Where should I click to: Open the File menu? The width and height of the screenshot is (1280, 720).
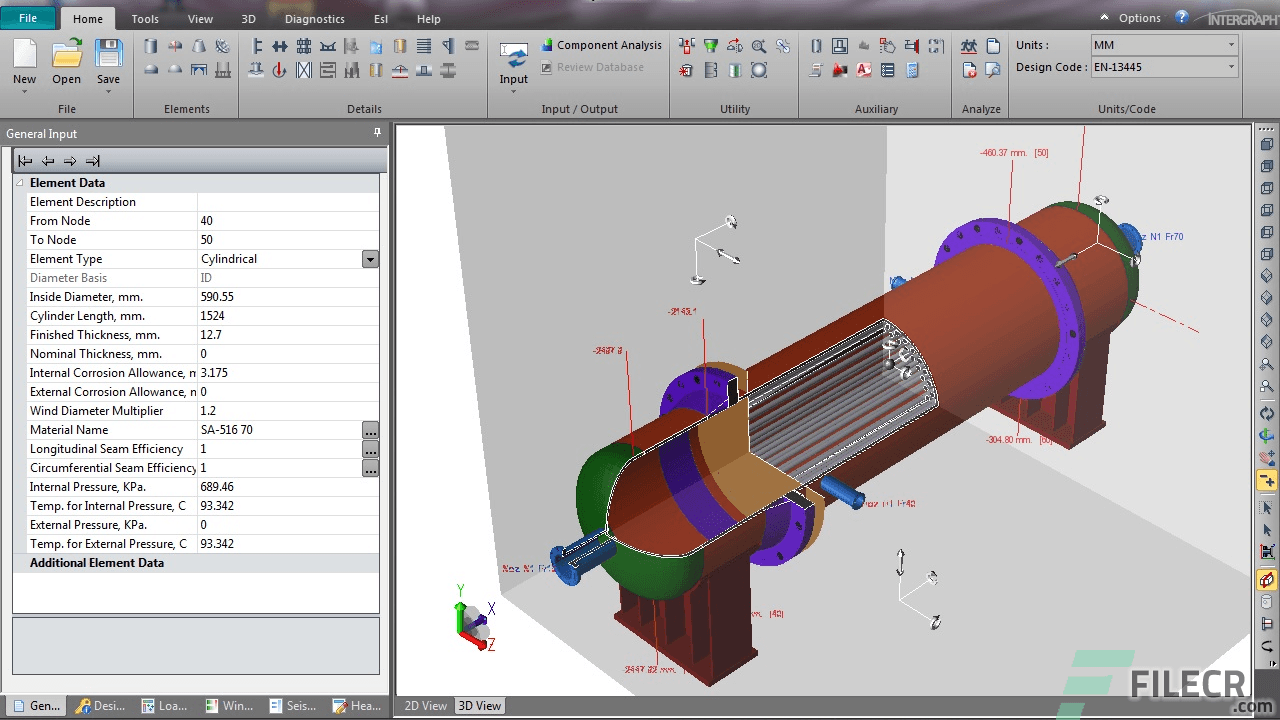(x=28, y=18)
